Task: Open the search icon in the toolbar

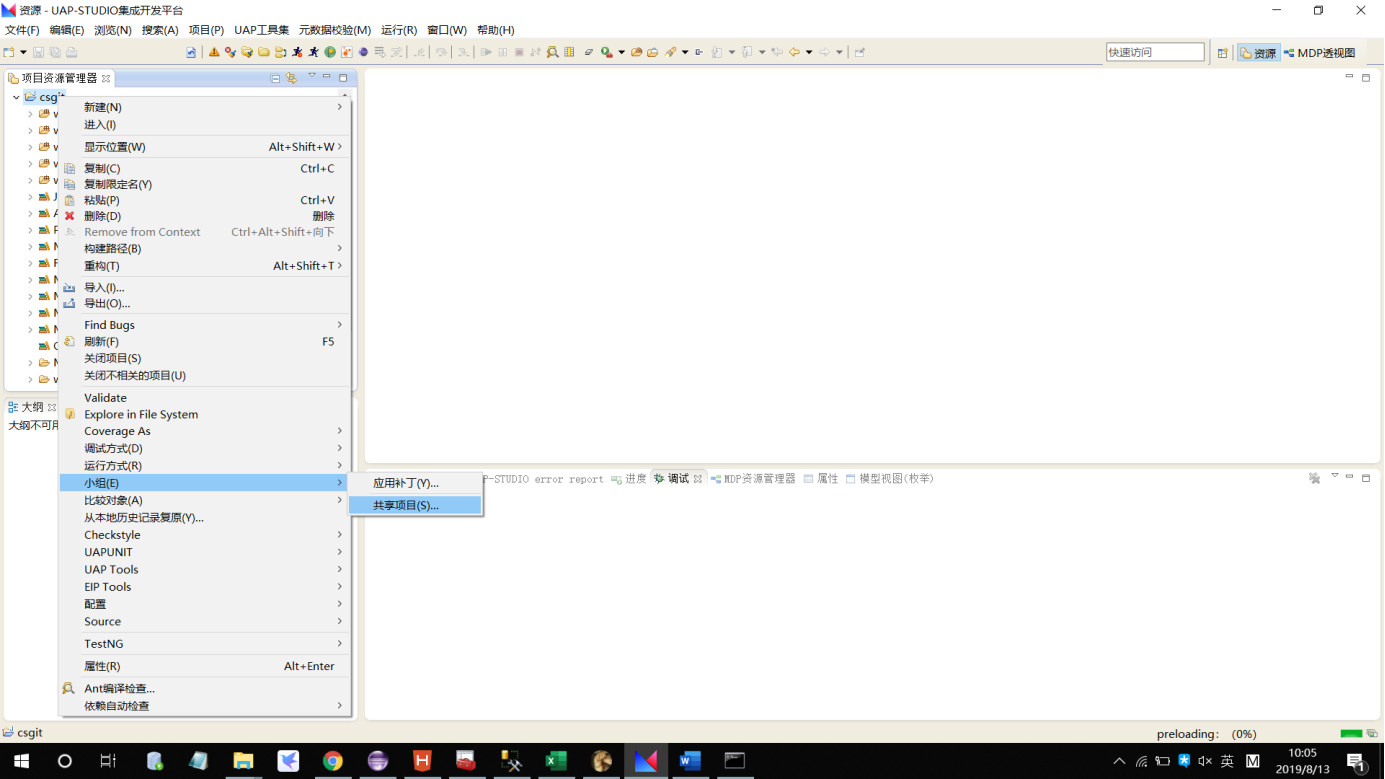Action: (553, 51)
